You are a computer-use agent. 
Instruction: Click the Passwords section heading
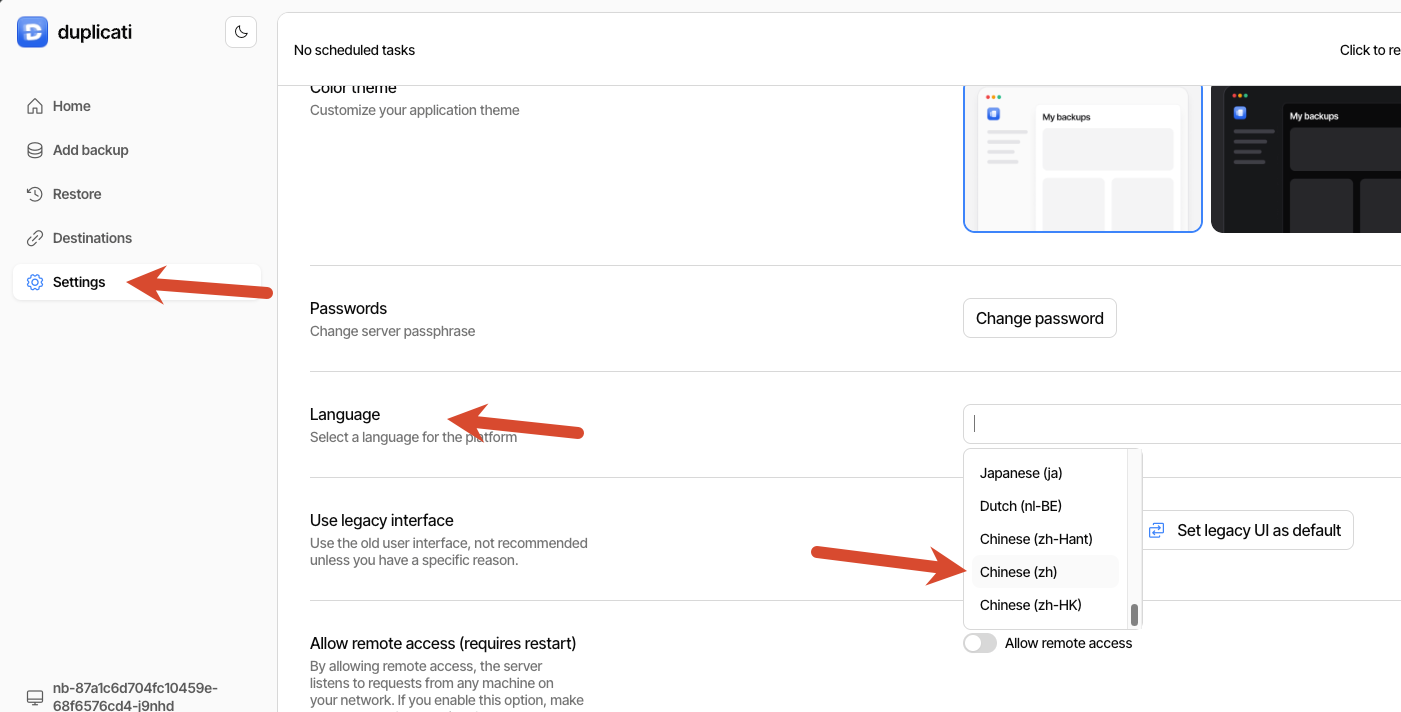coord(348,308)
